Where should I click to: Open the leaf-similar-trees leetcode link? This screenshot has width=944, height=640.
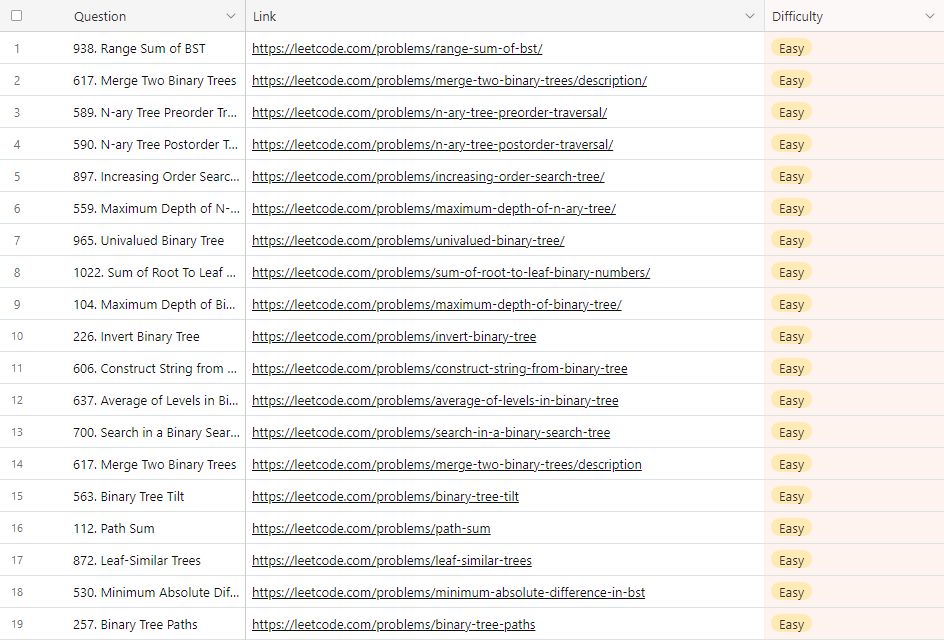click(x=391, y=561)
